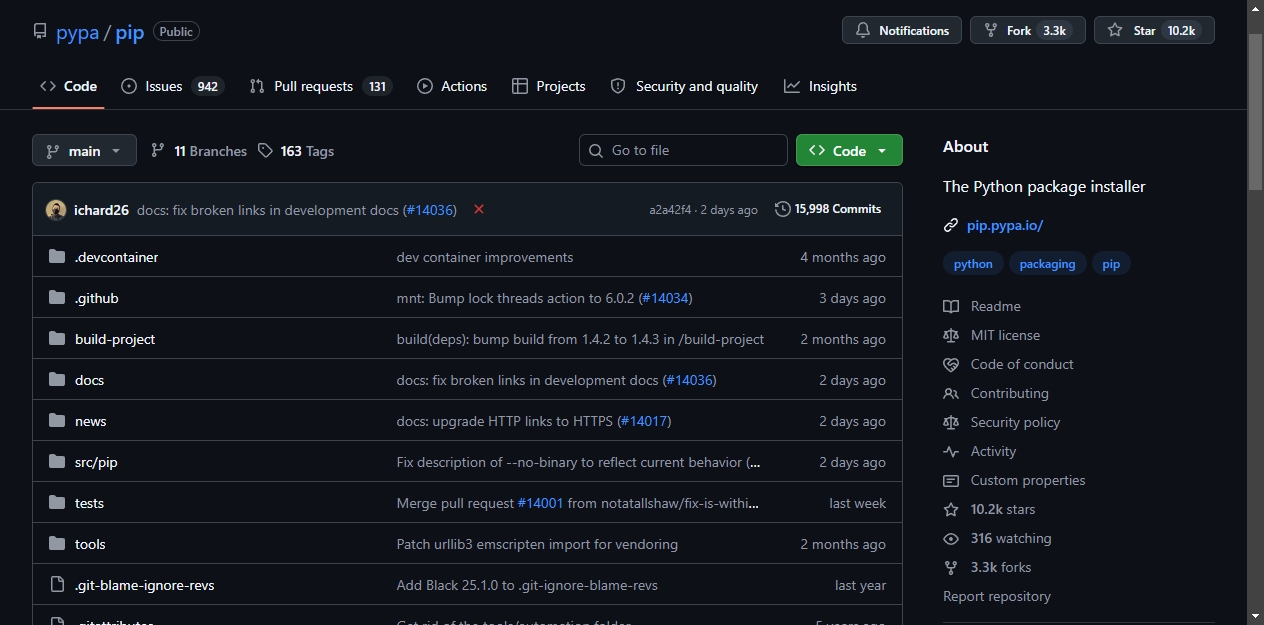Open the #14001 link in tests row
Screen dimensions: 1264x625
point(540,503)
